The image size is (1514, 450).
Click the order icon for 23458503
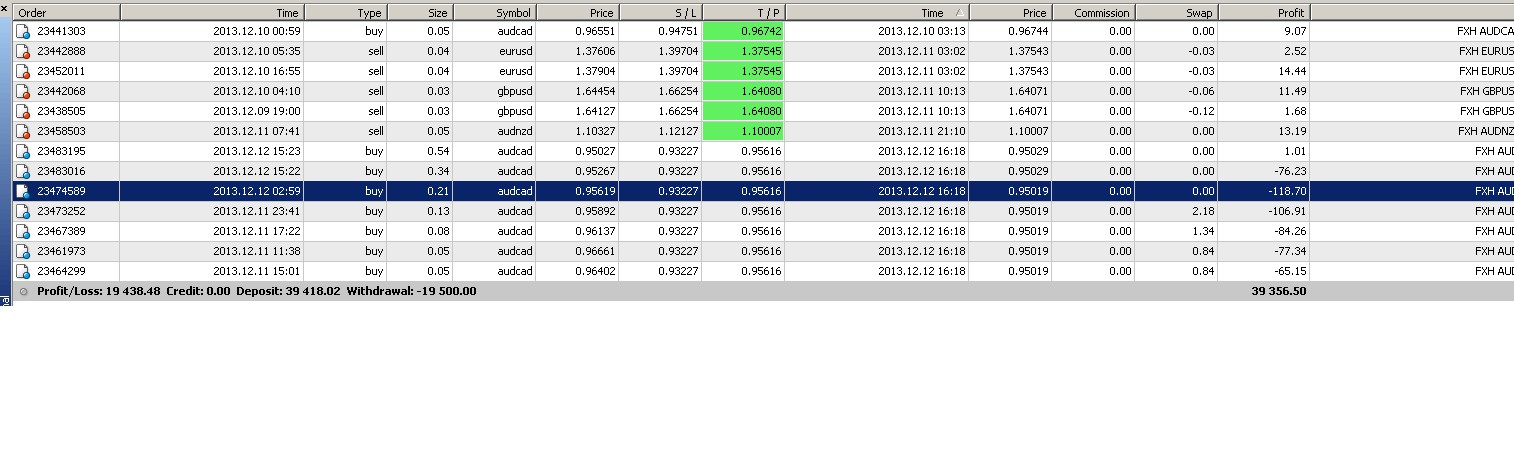pos(22,131)
